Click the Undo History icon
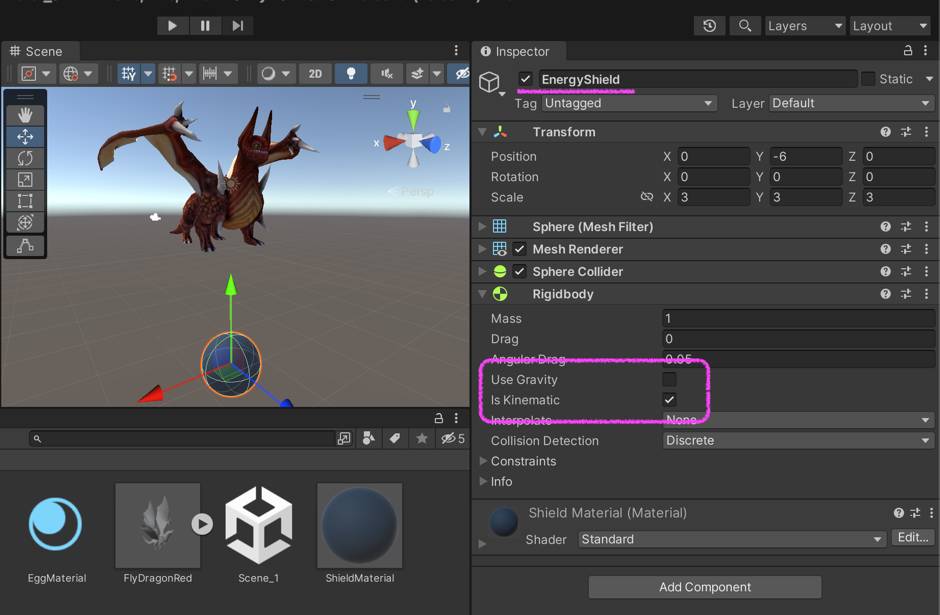The width and height of the screenshot is (940, 615). pyautogui.click(x=709, y=26)
